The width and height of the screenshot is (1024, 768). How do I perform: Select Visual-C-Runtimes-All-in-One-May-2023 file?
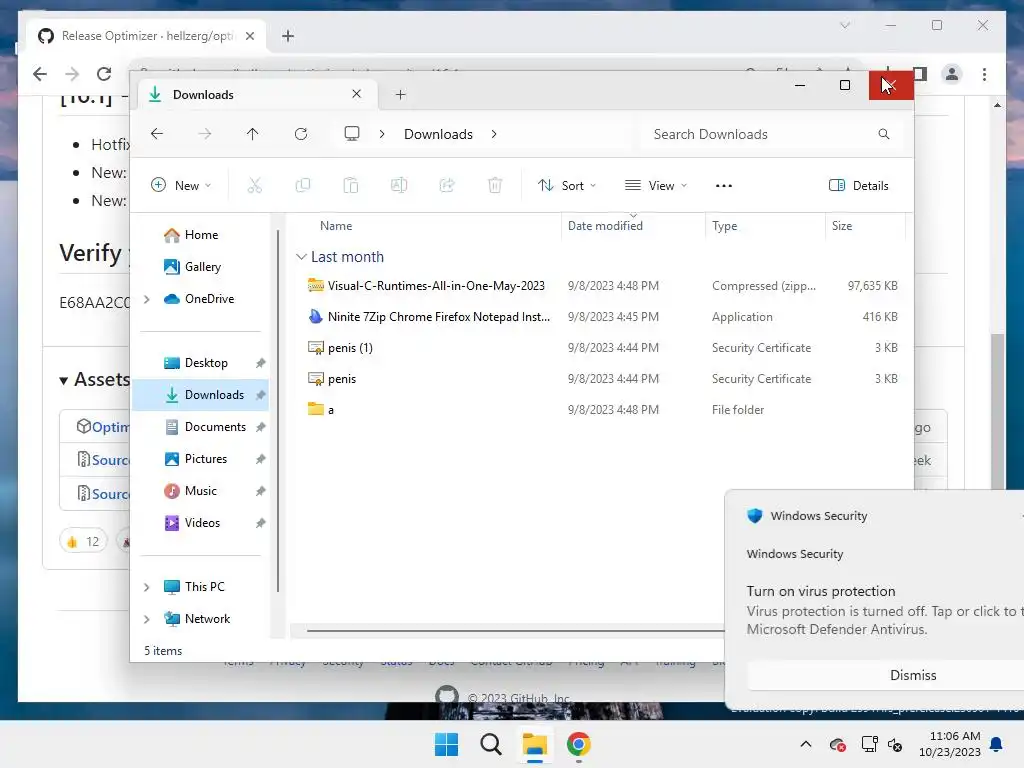click(x=601, y=285)
